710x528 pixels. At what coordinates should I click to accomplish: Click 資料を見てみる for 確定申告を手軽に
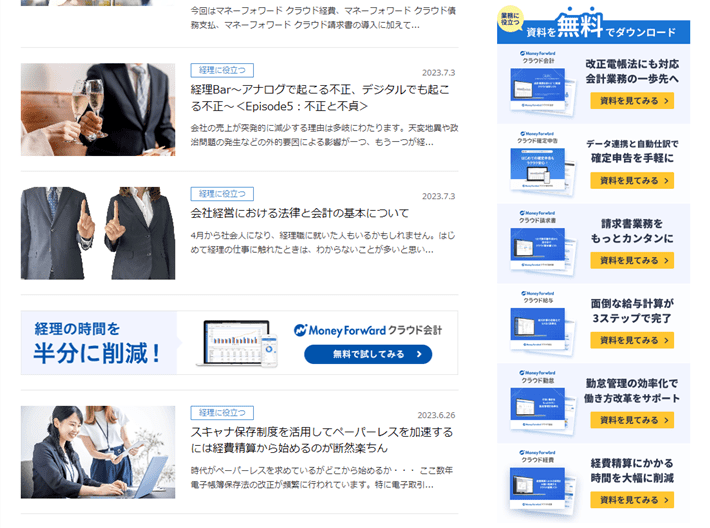tap(632, 180)
